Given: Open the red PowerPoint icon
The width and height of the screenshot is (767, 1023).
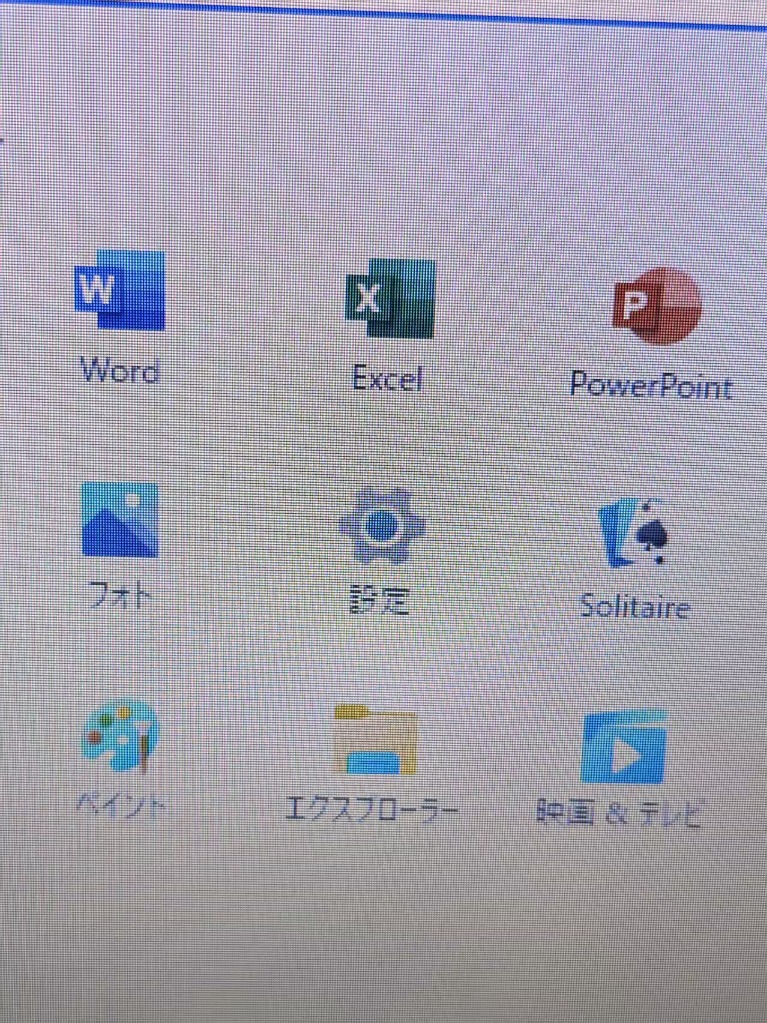Looking at the screenshot, I should [x=656, y=306].
